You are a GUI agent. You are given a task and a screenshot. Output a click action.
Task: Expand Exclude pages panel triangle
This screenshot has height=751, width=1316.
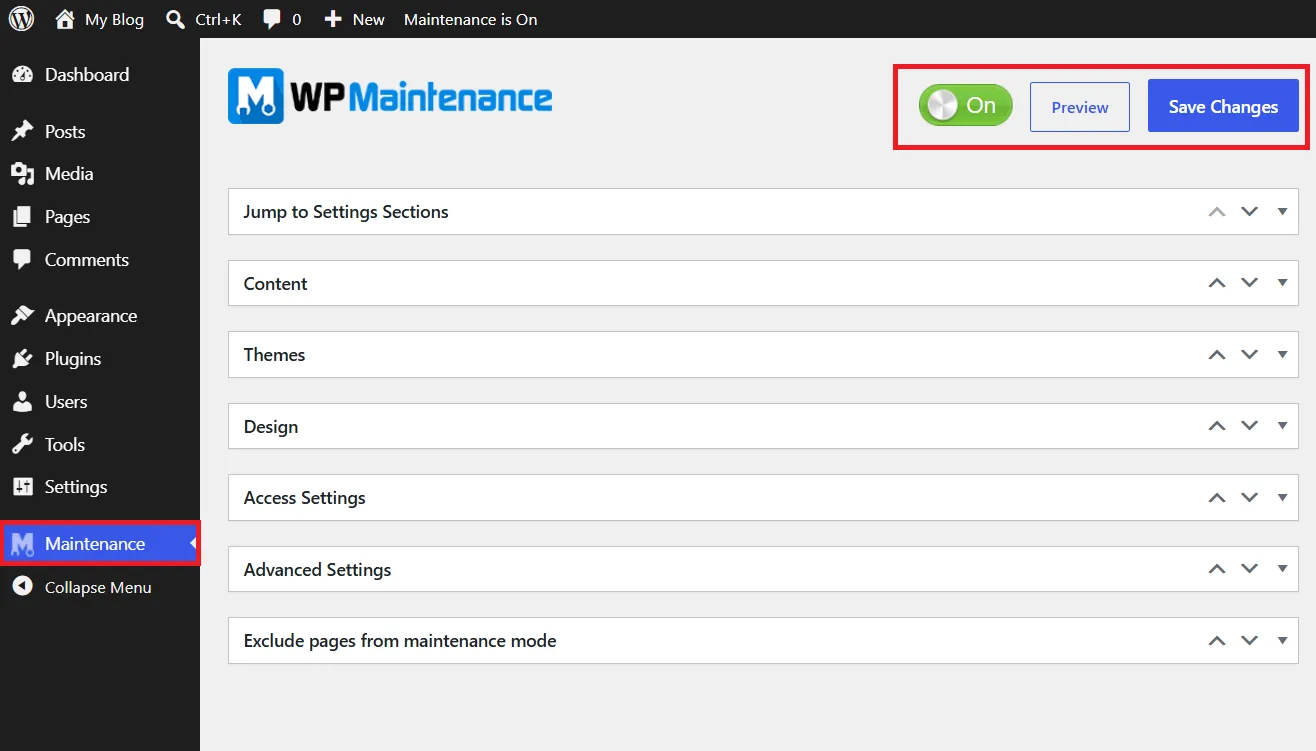click(1282, 640)
